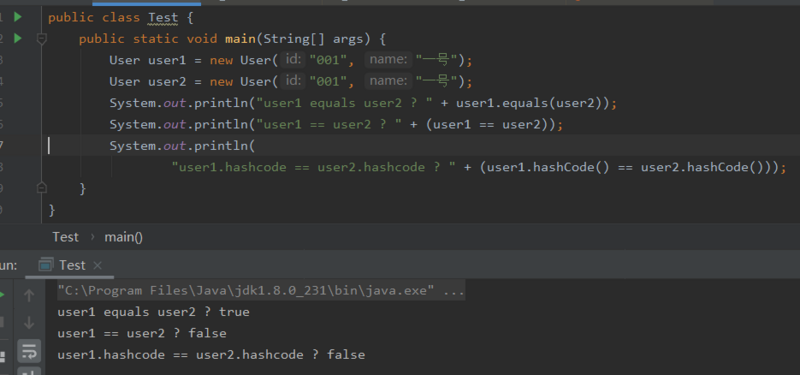This screenshot has width=800, height=375.
Task: Click the string "user1 equals user2 ? " in code
Action: point(344,104)
